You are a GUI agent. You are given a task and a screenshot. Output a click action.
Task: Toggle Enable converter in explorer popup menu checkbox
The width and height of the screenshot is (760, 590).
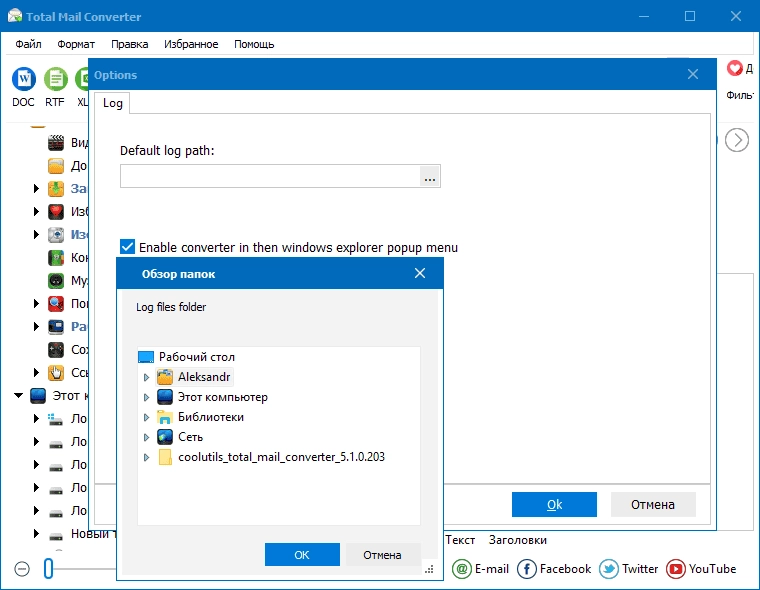point(127,247)
